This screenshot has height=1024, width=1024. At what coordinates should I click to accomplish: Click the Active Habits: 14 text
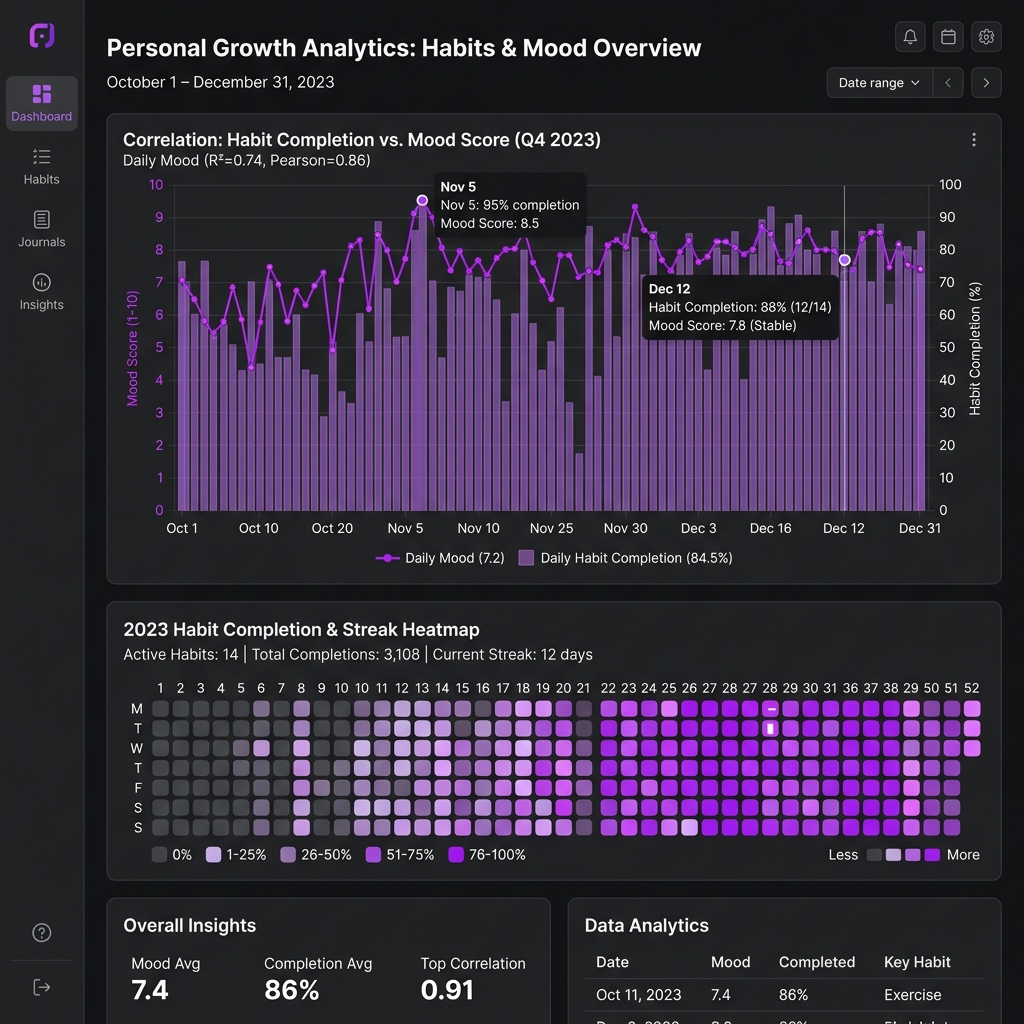(181, 654)
